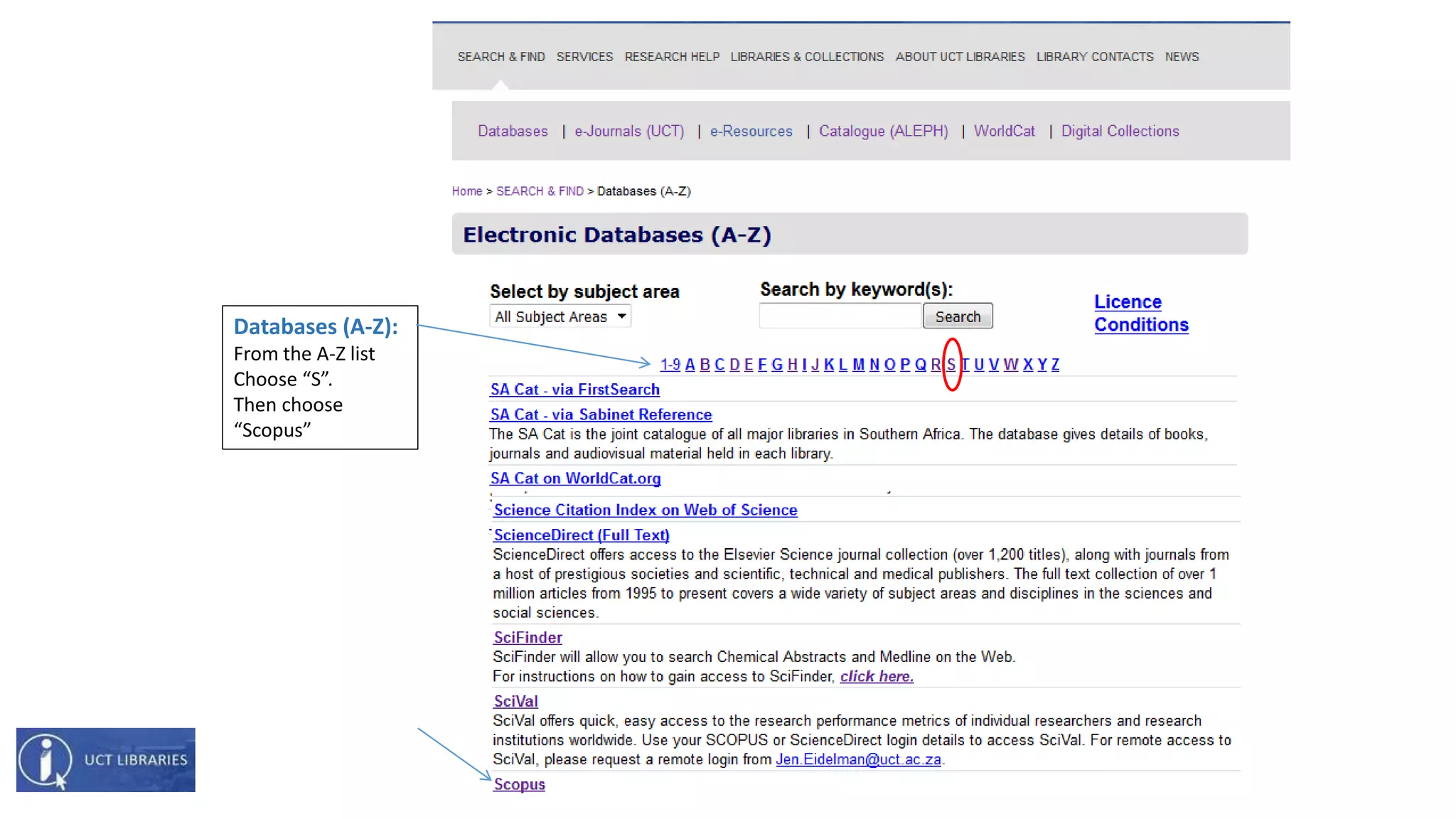
Task: Select letter Q in the A-Z list
Action: 921,364
